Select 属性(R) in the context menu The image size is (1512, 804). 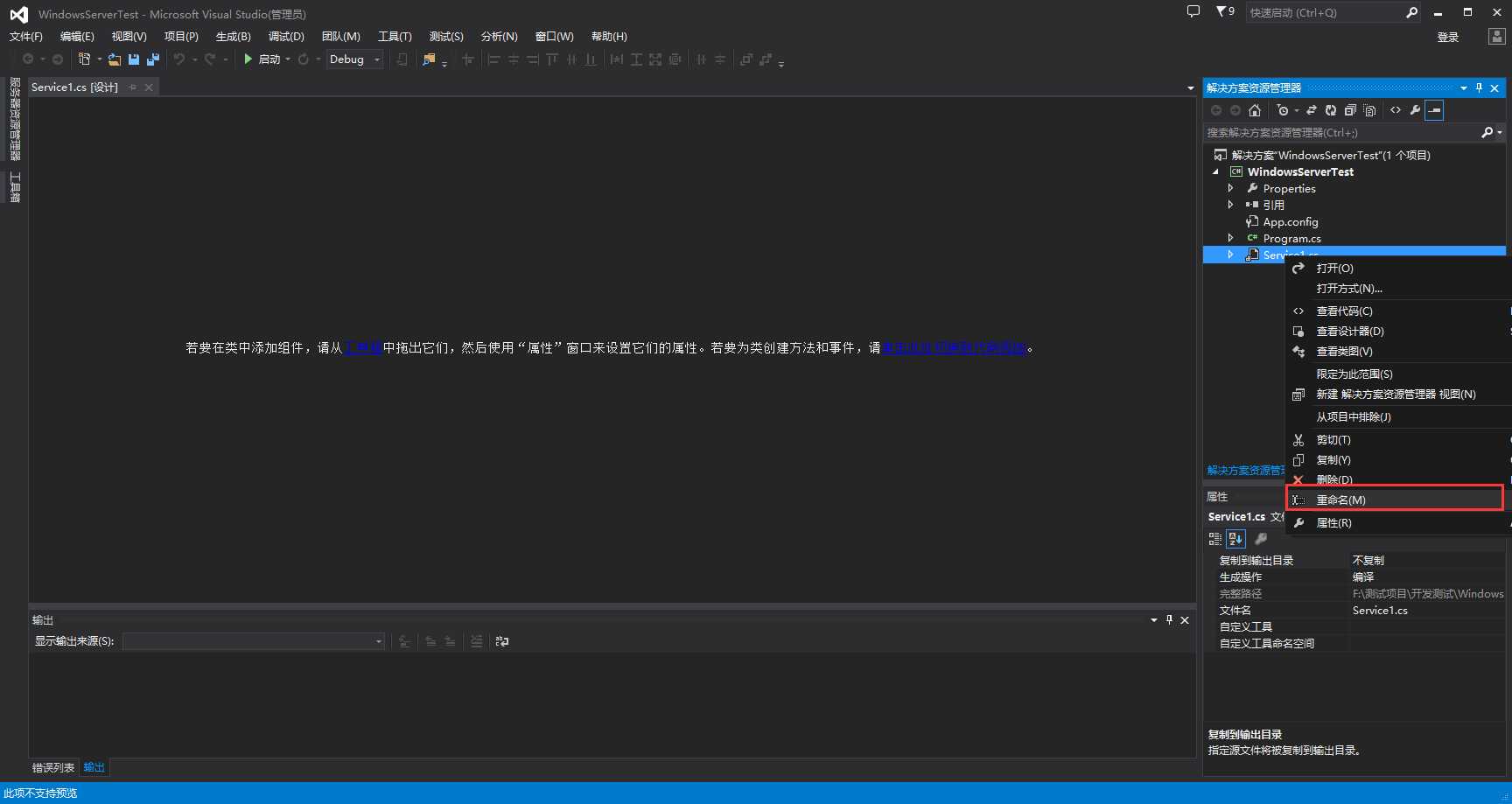[x=1398, y=522]
